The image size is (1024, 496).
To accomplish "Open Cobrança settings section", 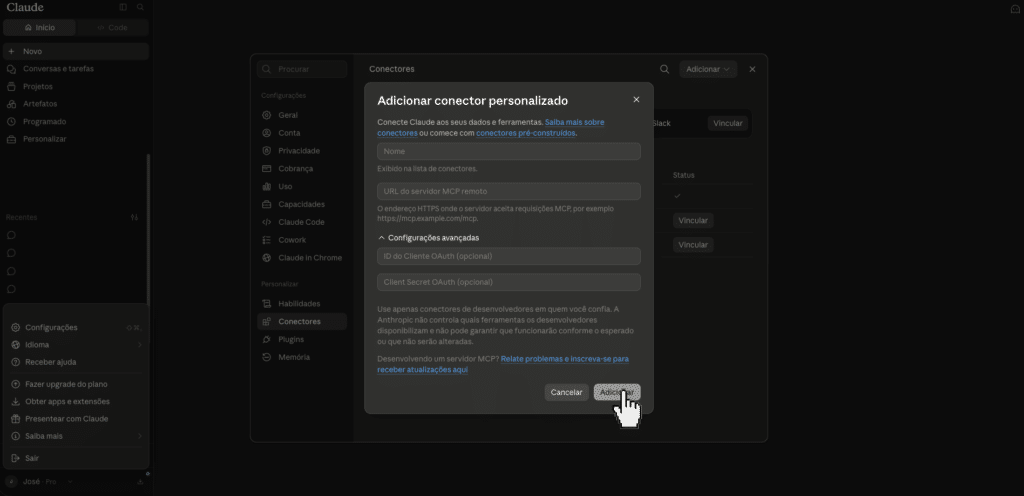I will 302,168.
